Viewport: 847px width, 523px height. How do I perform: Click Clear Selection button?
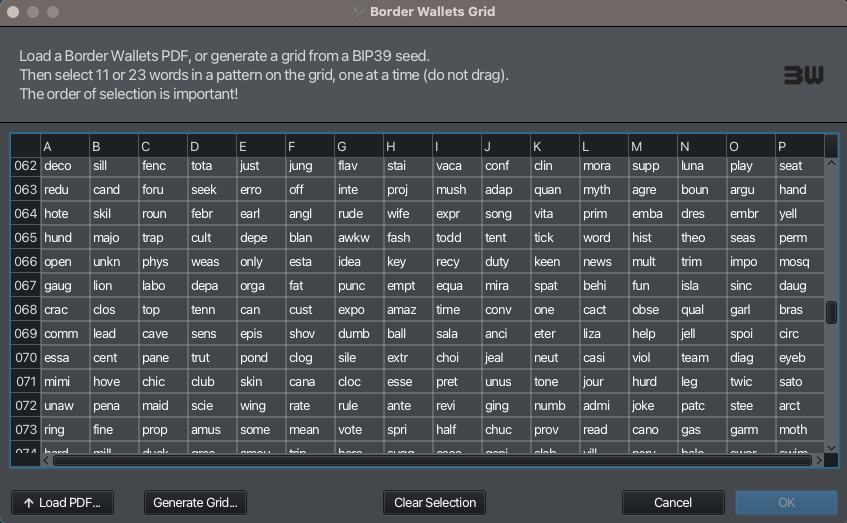coord(434,502)
